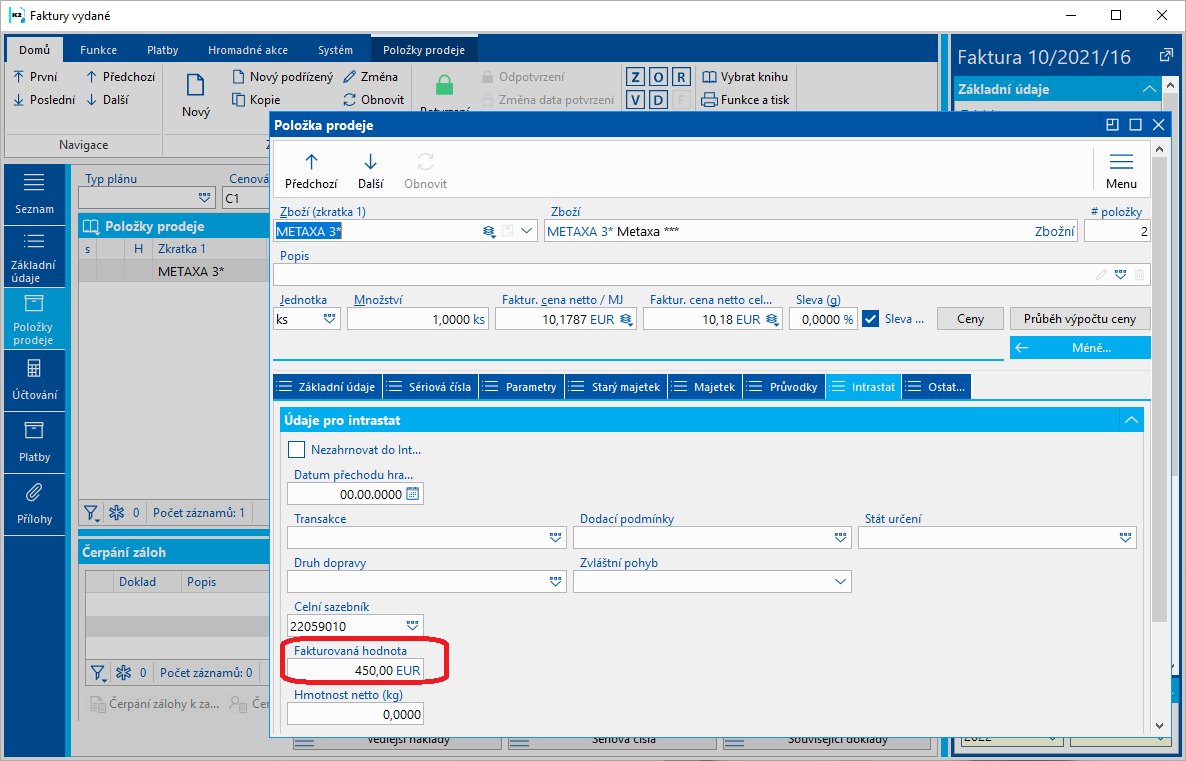Switch to the Průvodky tab
The image size is (1186, 761).
(784, 387)
